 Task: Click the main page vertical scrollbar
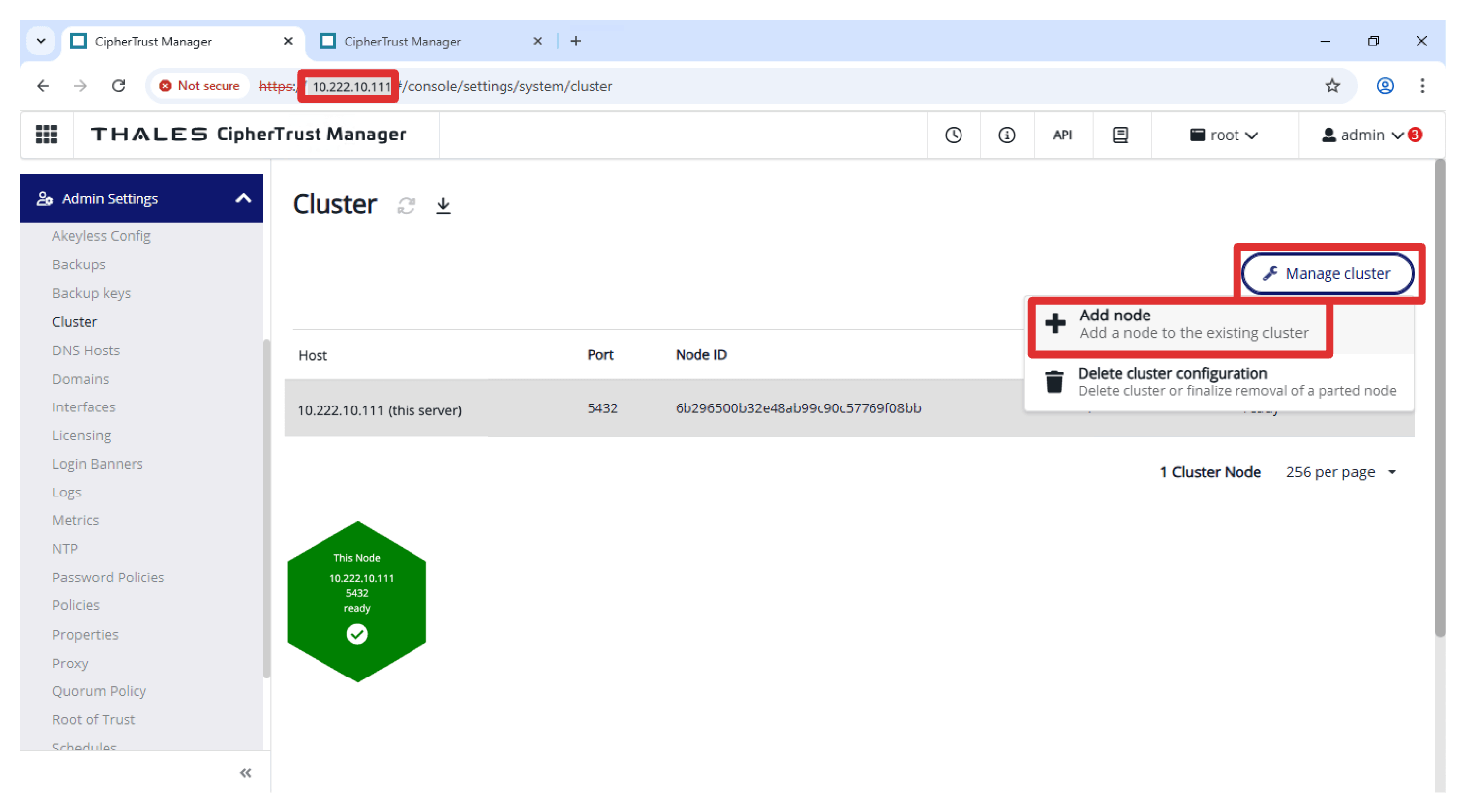(x=1440, y=398)
